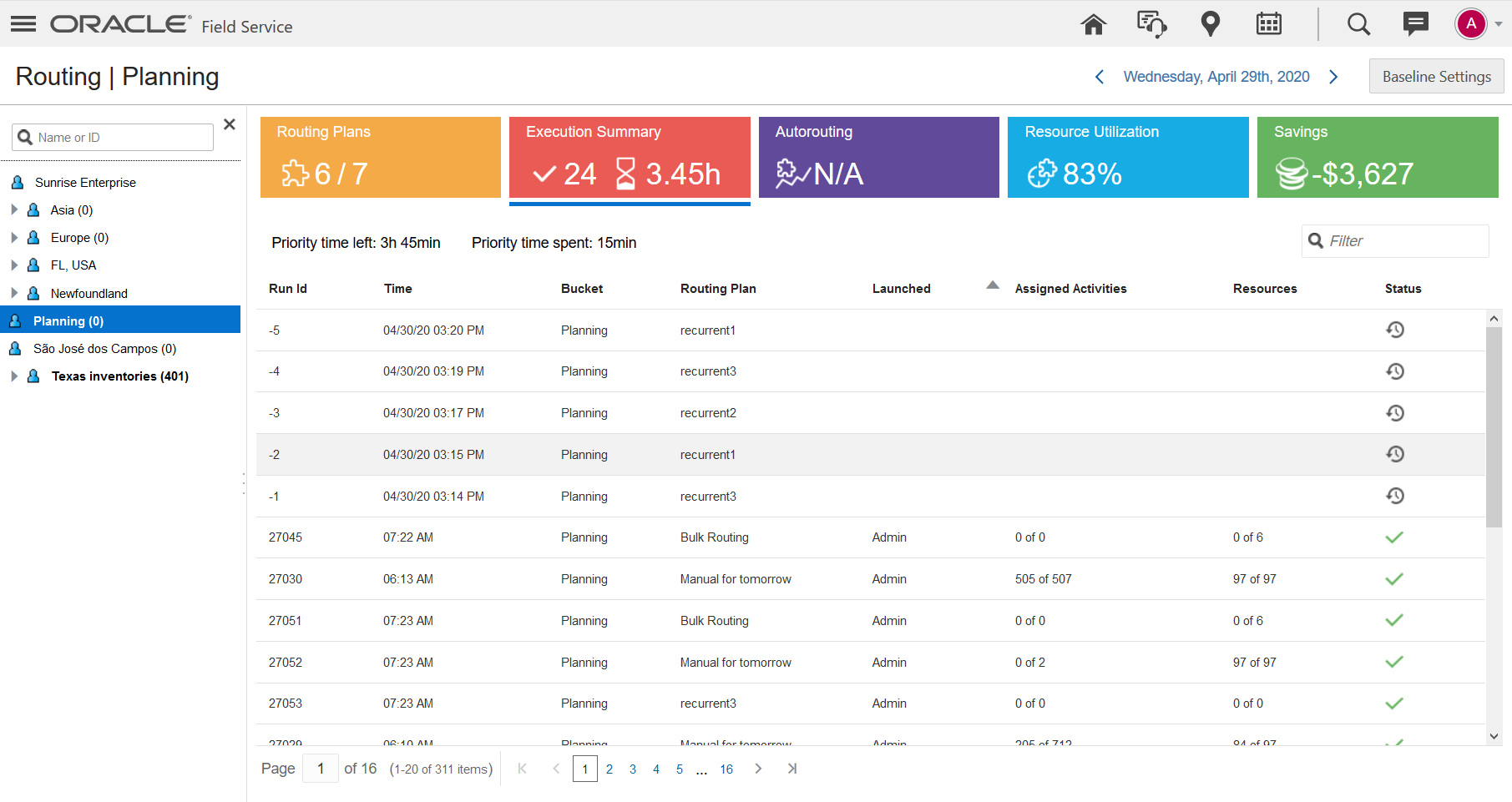Click the scheduled status icon for run -5
This screenshot has width=1512, height=802.
1394,330
